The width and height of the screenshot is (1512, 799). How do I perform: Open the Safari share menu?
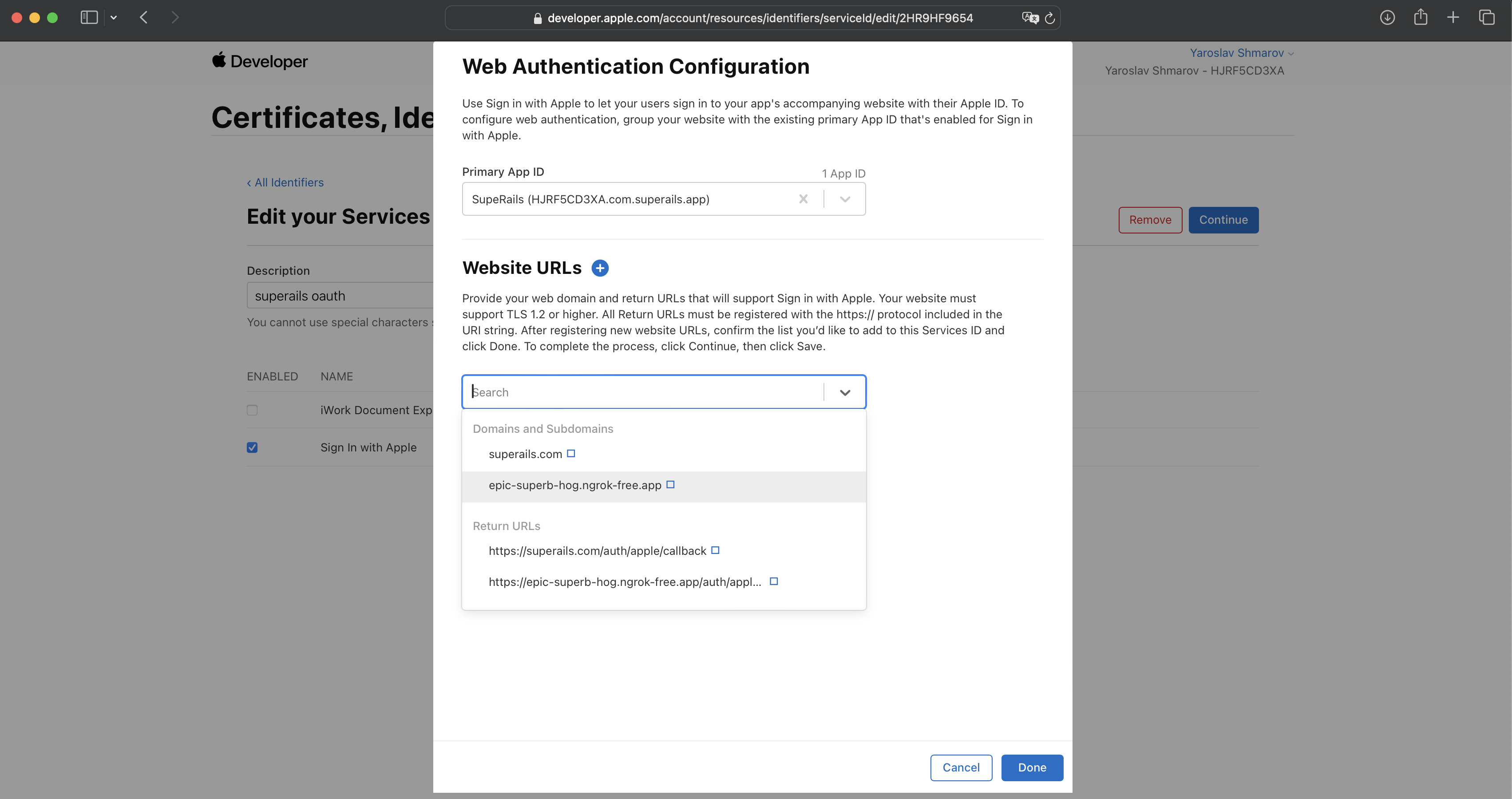click(x=1421, y=17)
